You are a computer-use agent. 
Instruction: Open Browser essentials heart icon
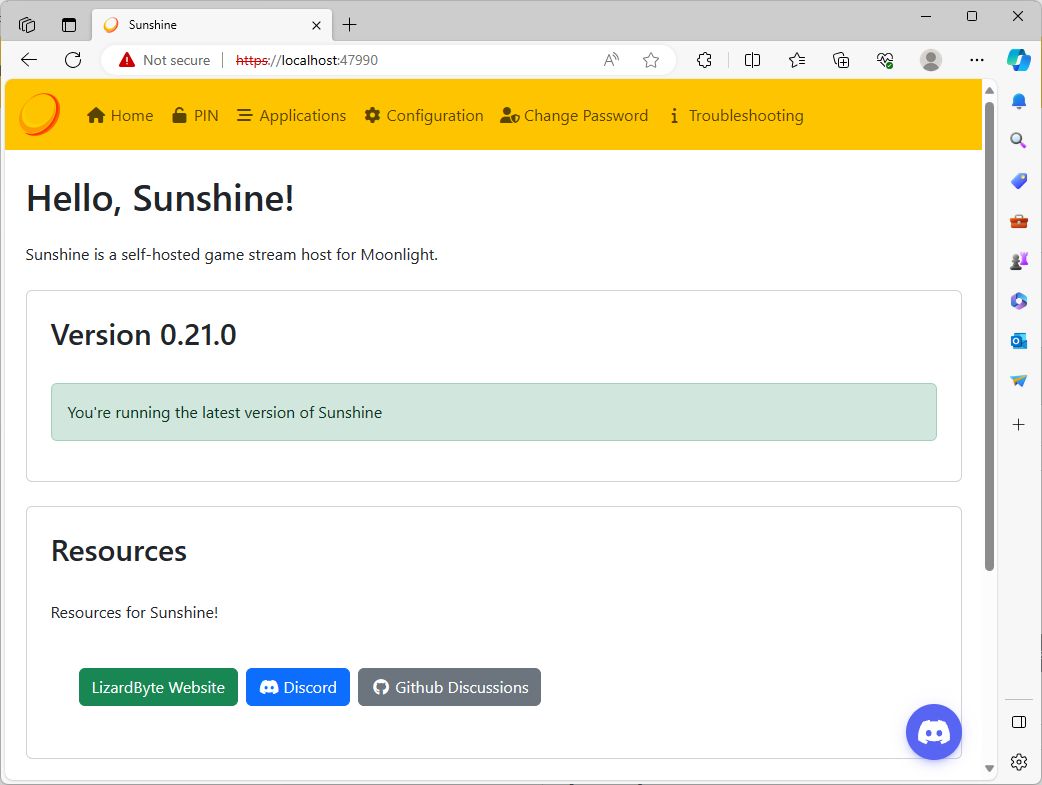(x=885, y=60)
